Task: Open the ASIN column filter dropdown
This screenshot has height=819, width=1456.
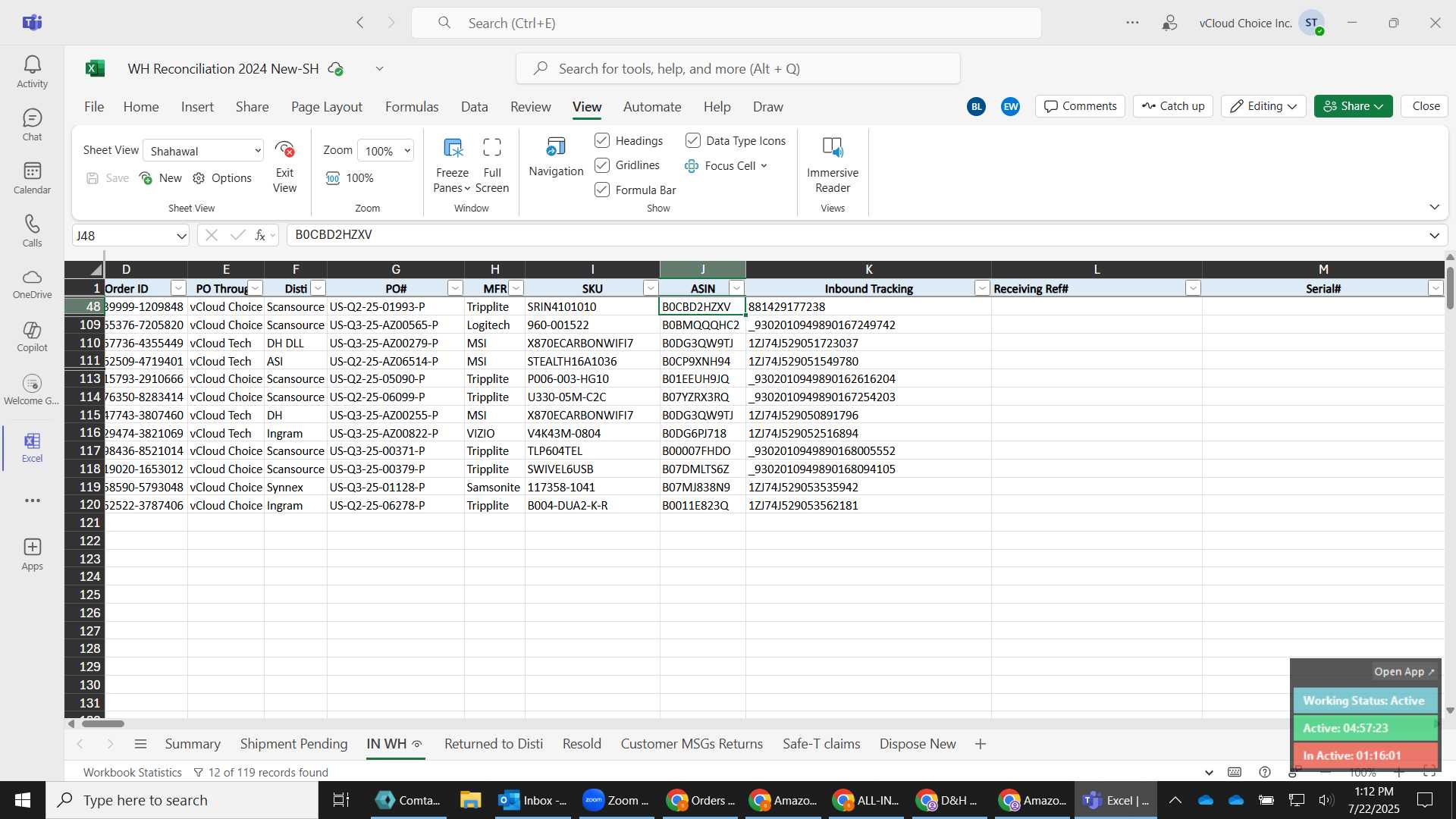Action: [736, 288]
